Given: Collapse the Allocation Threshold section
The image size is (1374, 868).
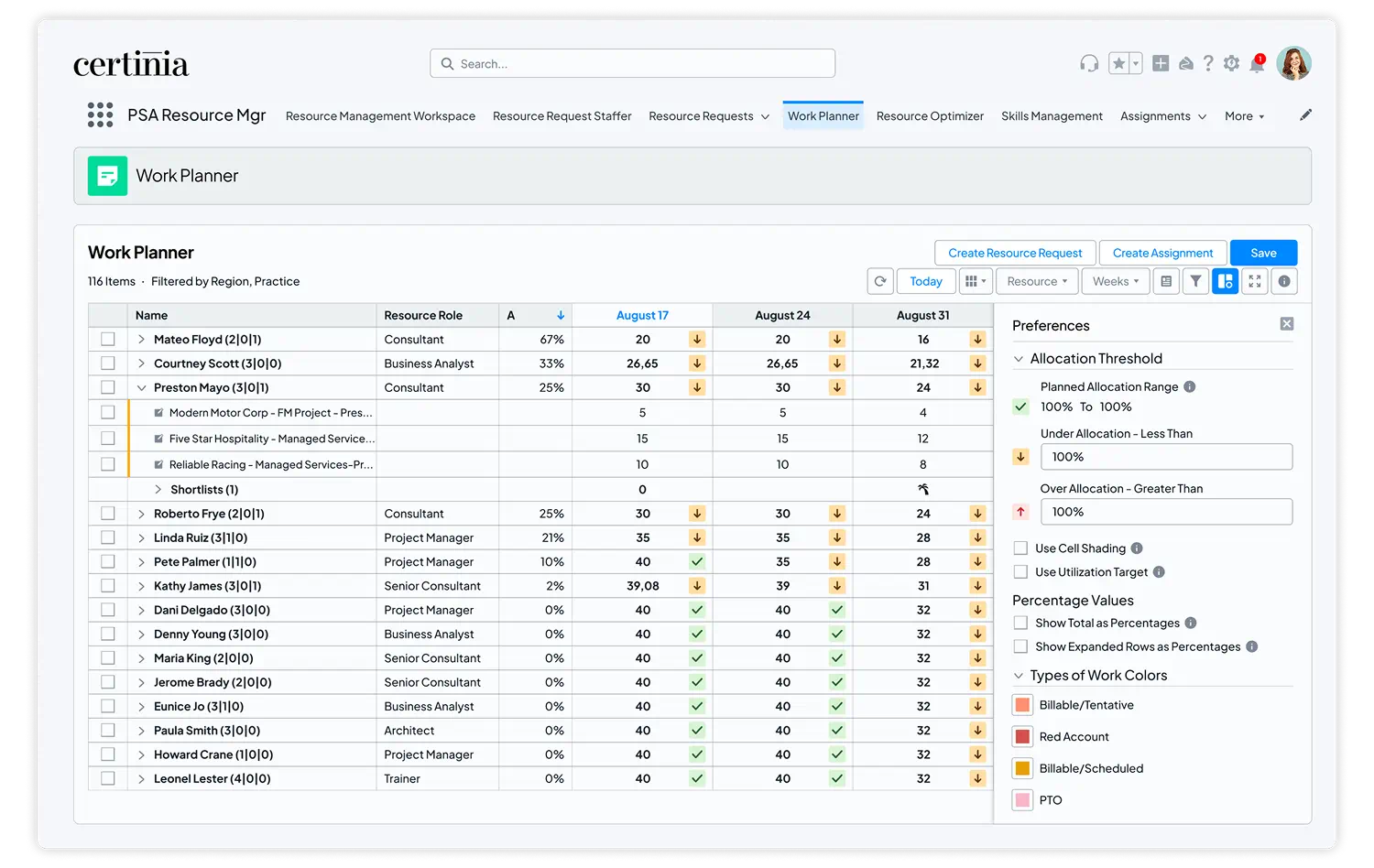Looking at the screenshot, I should click(1020, 358).
